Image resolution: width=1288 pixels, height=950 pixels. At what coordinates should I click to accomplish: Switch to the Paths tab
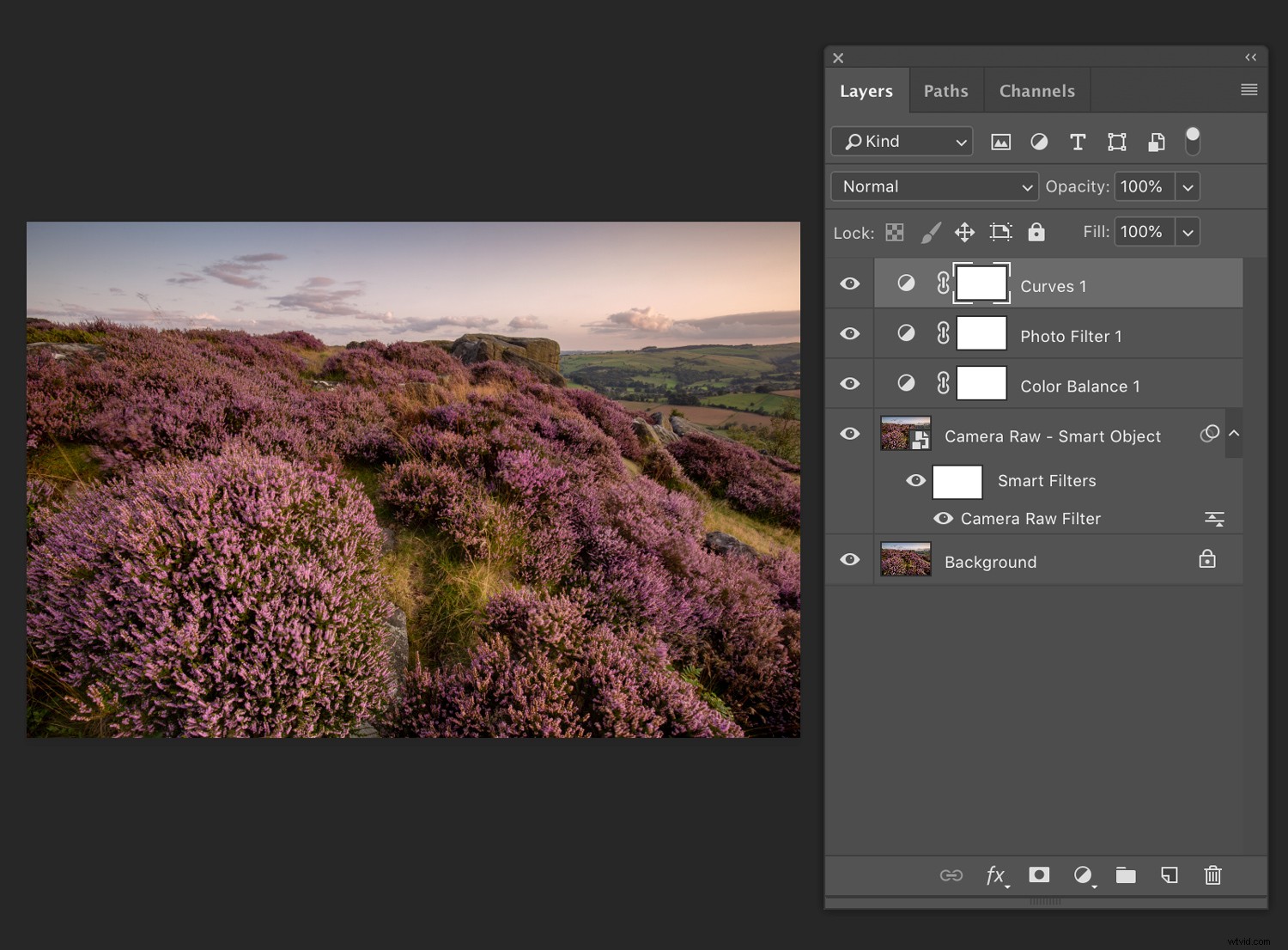click(x=946, y=90)
